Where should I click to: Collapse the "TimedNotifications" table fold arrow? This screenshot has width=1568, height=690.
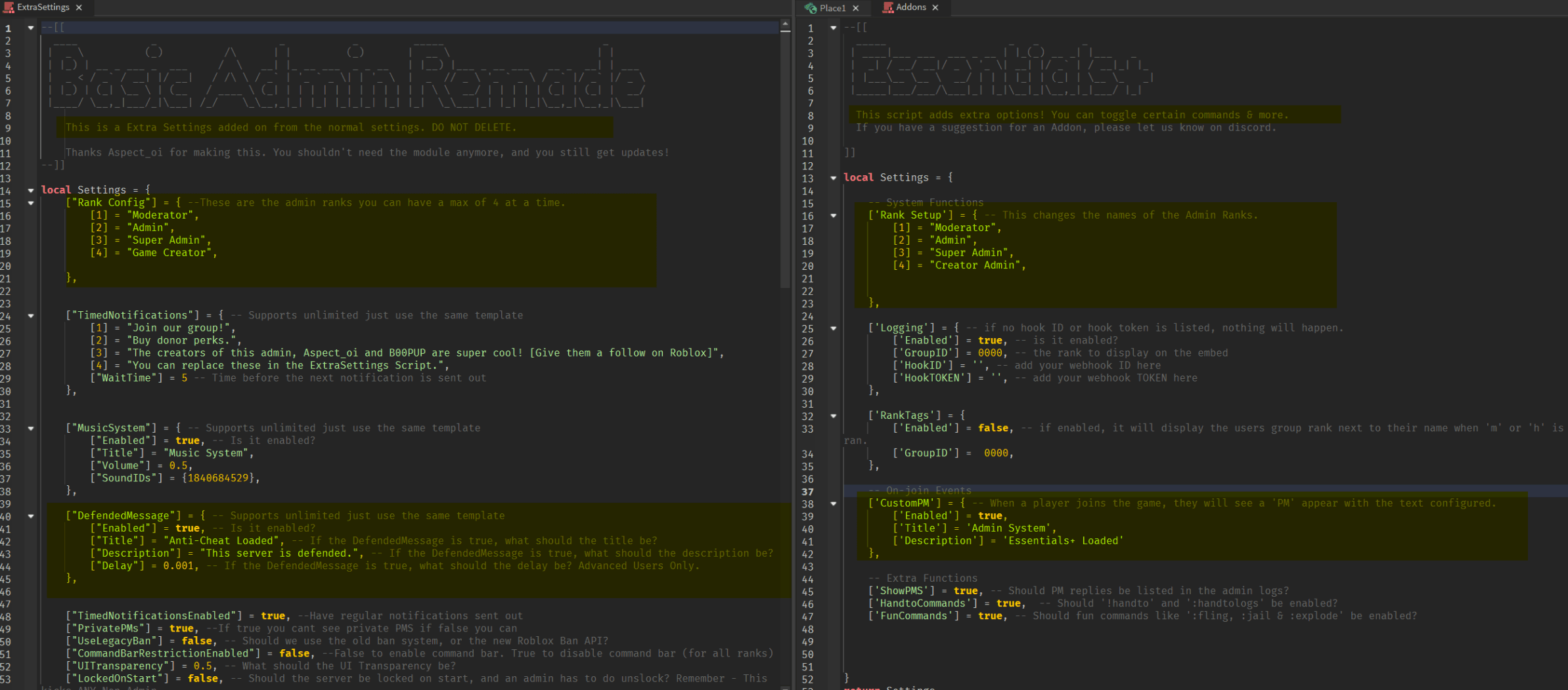tap(31, 316)
